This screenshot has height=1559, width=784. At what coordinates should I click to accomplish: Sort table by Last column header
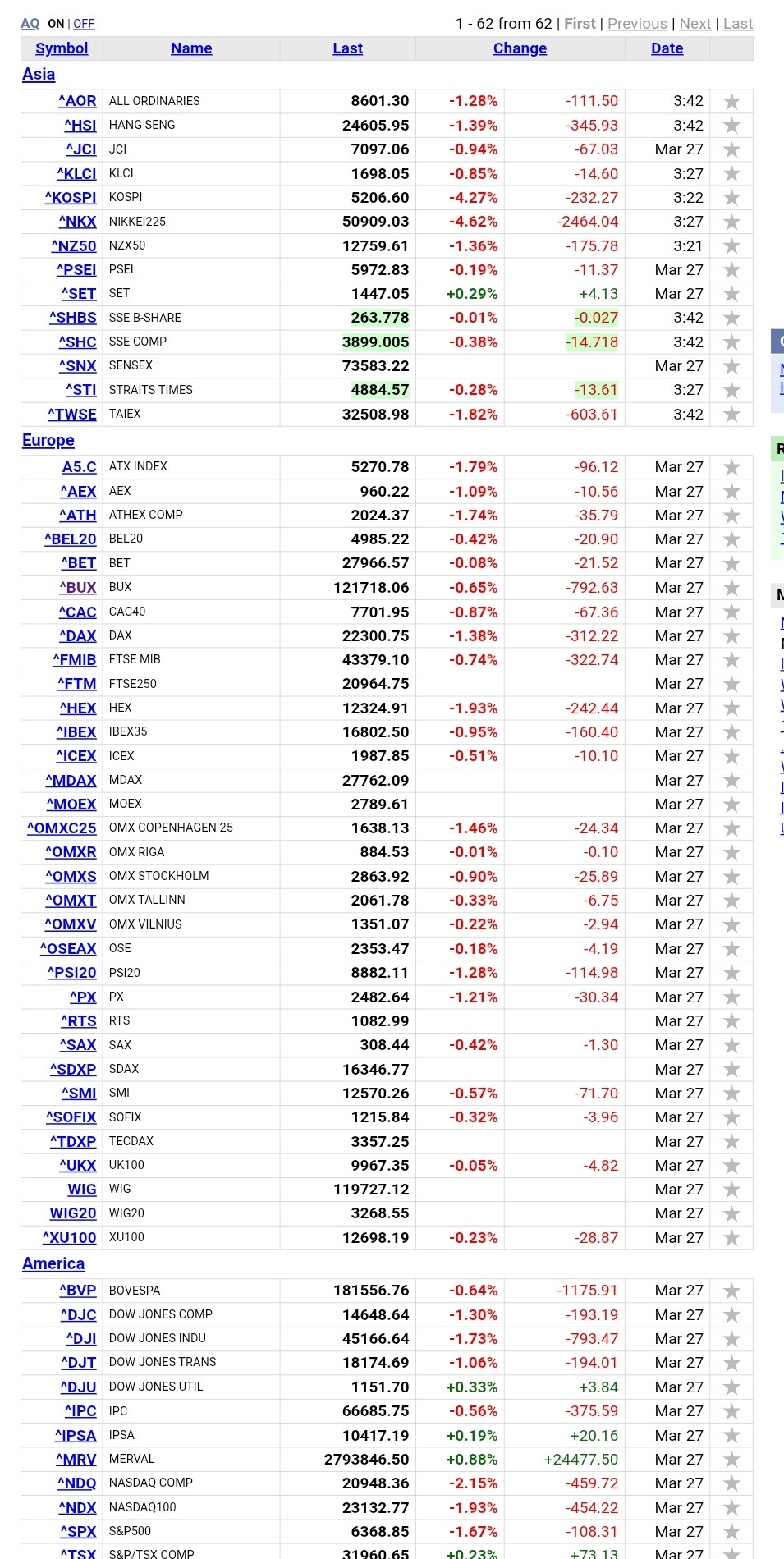coord(347,48)
